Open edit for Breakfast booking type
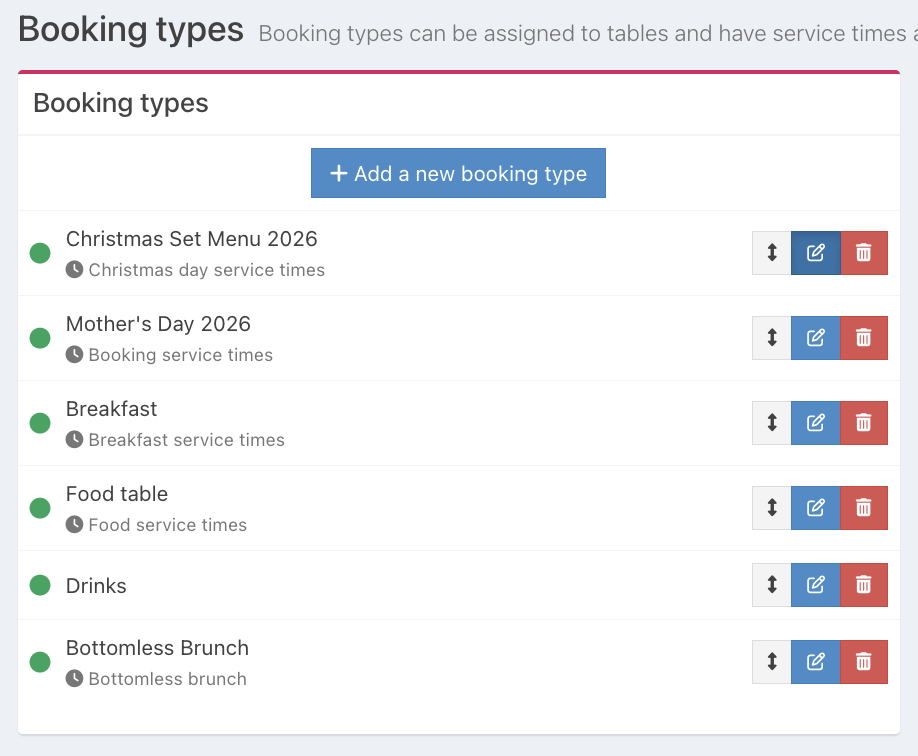The height and width of the screenshot is (756, 918). click(816, 423)
